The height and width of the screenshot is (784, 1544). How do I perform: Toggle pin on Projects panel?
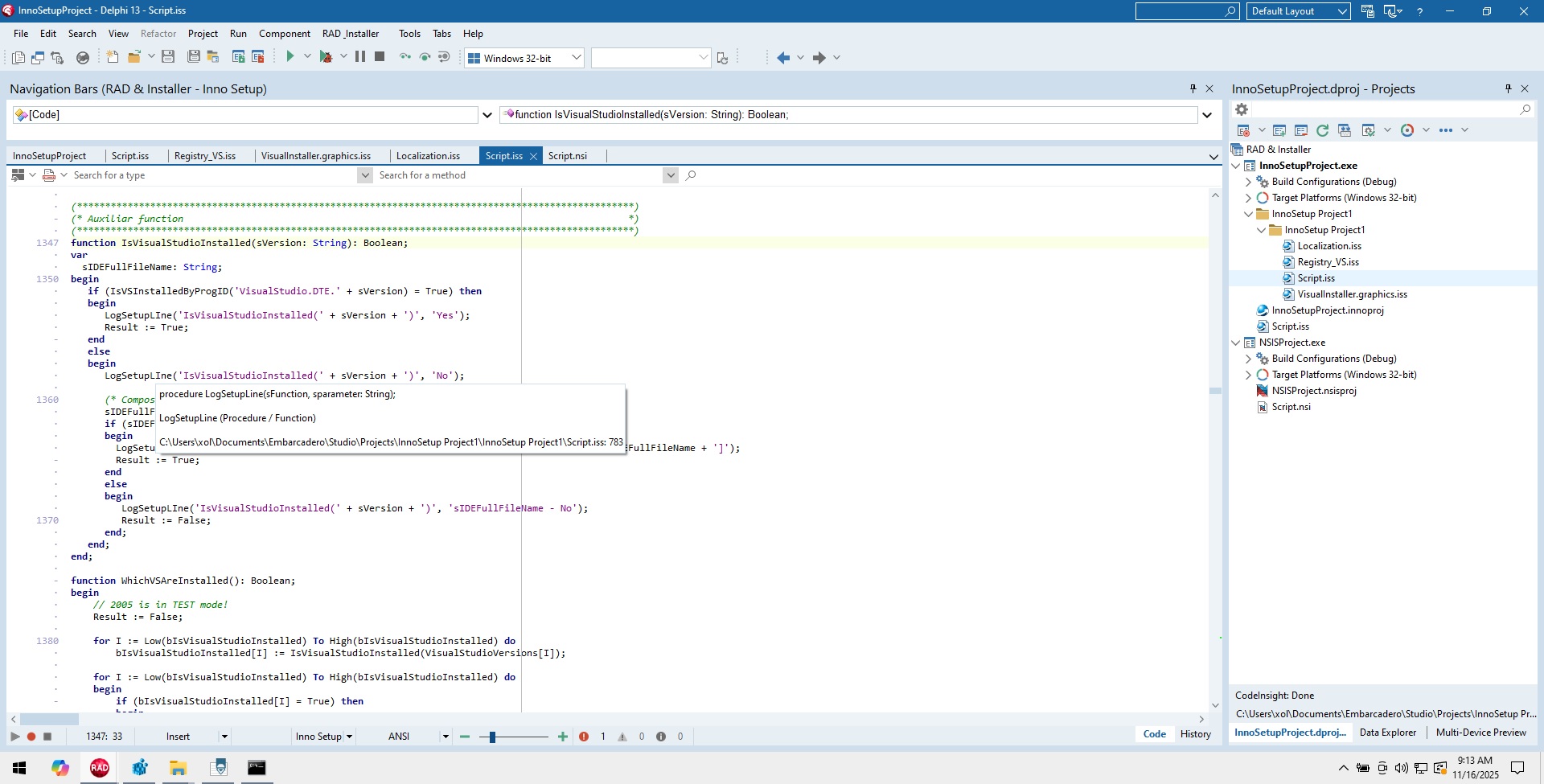point(1508,88)
